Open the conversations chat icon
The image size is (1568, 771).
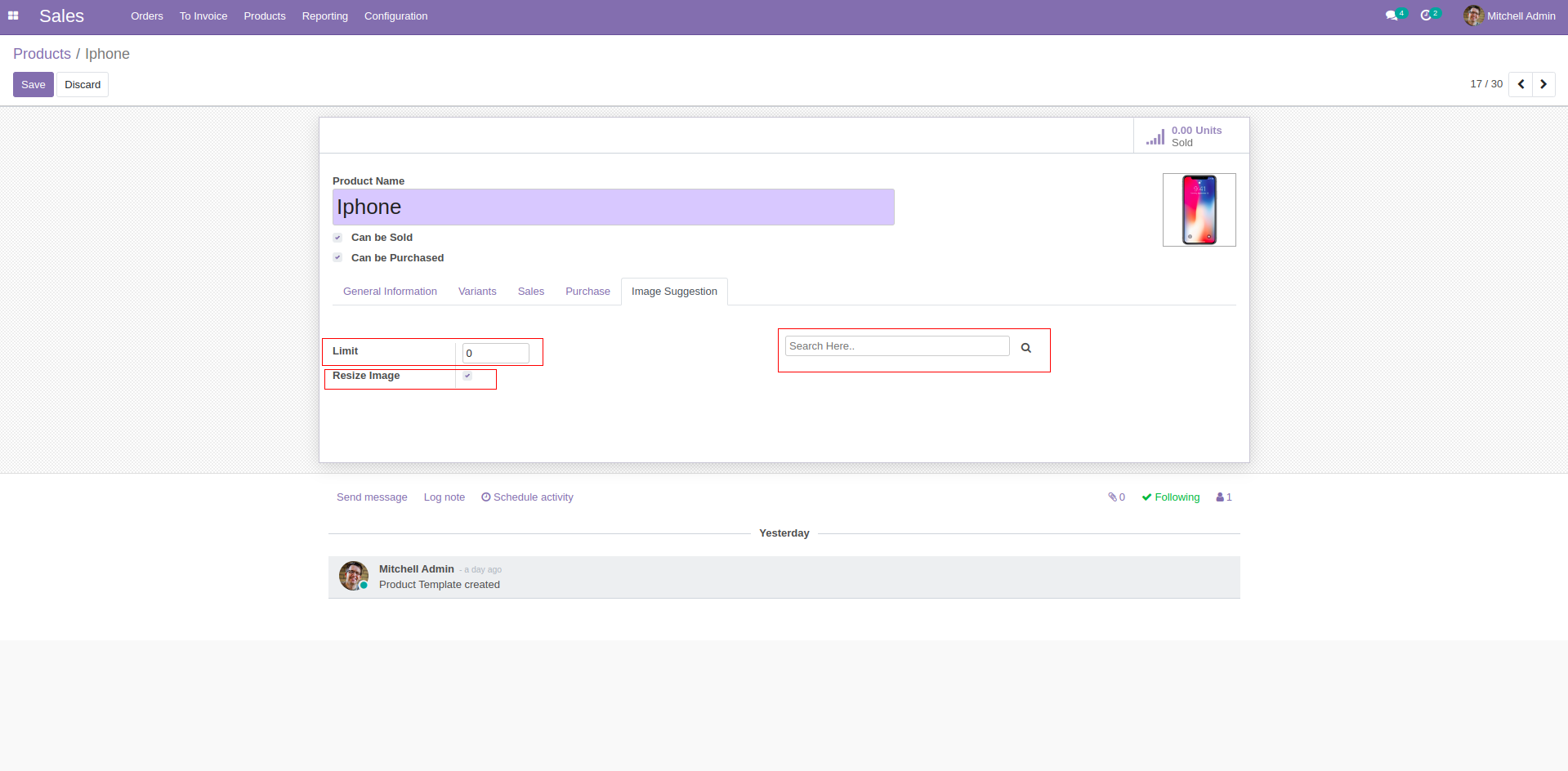(x=1392, y=16)
